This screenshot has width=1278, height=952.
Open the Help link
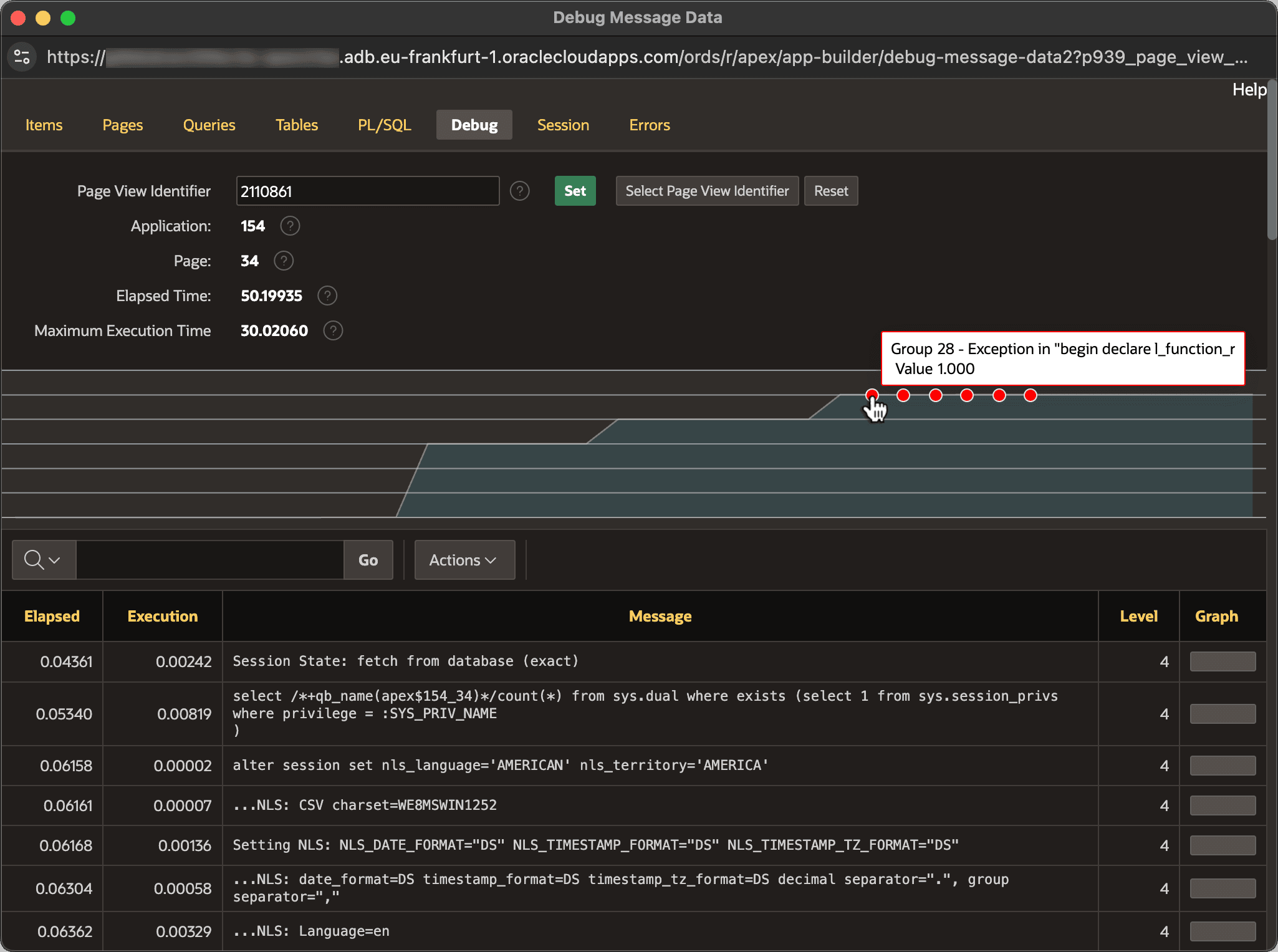click(1249, 89)
